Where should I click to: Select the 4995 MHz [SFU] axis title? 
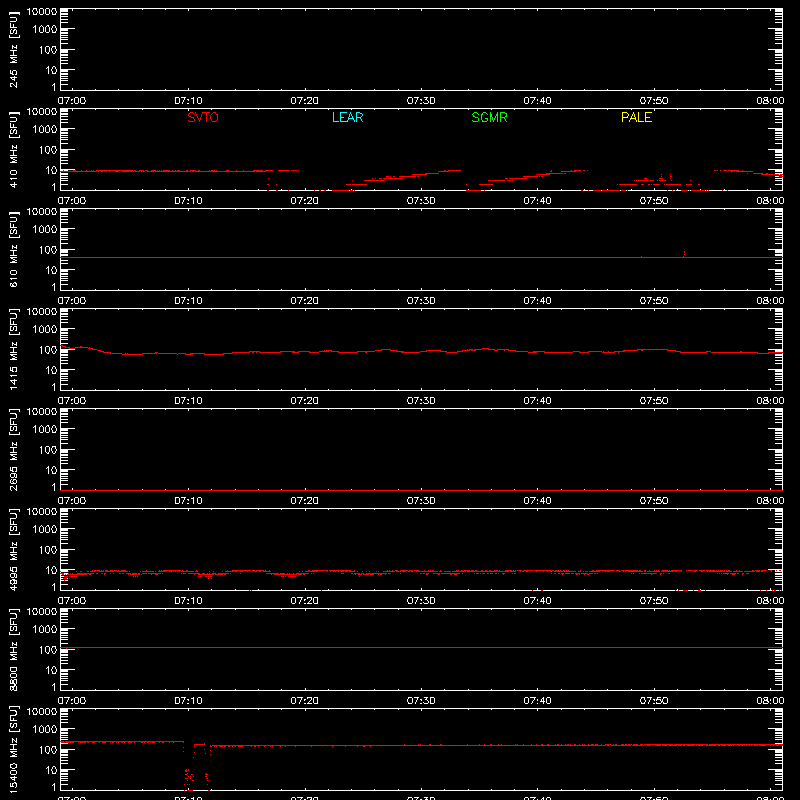[x=13, y=549]
